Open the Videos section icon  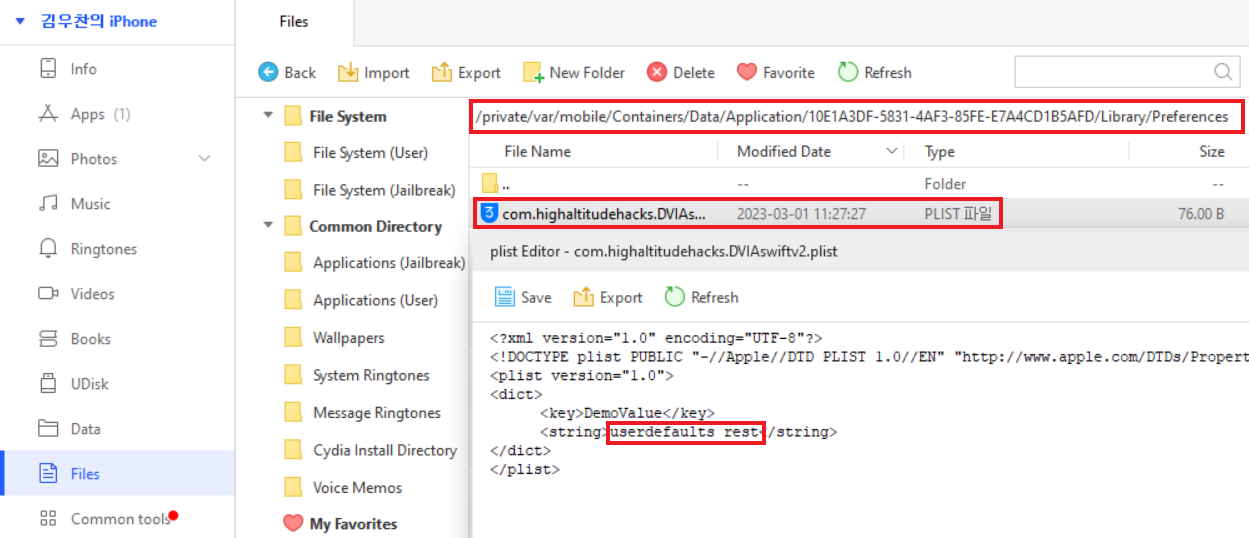point(48,294)
